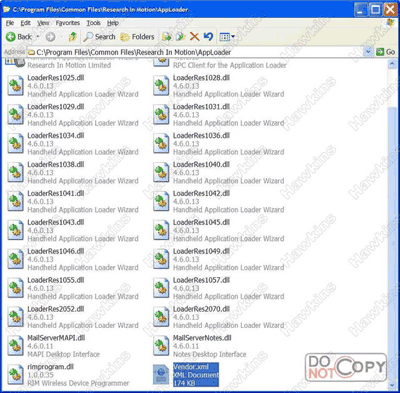This screenshot has height=393, width=400.
Task: Click the scrollbar up arrow
Action: (x=392, y=64)
